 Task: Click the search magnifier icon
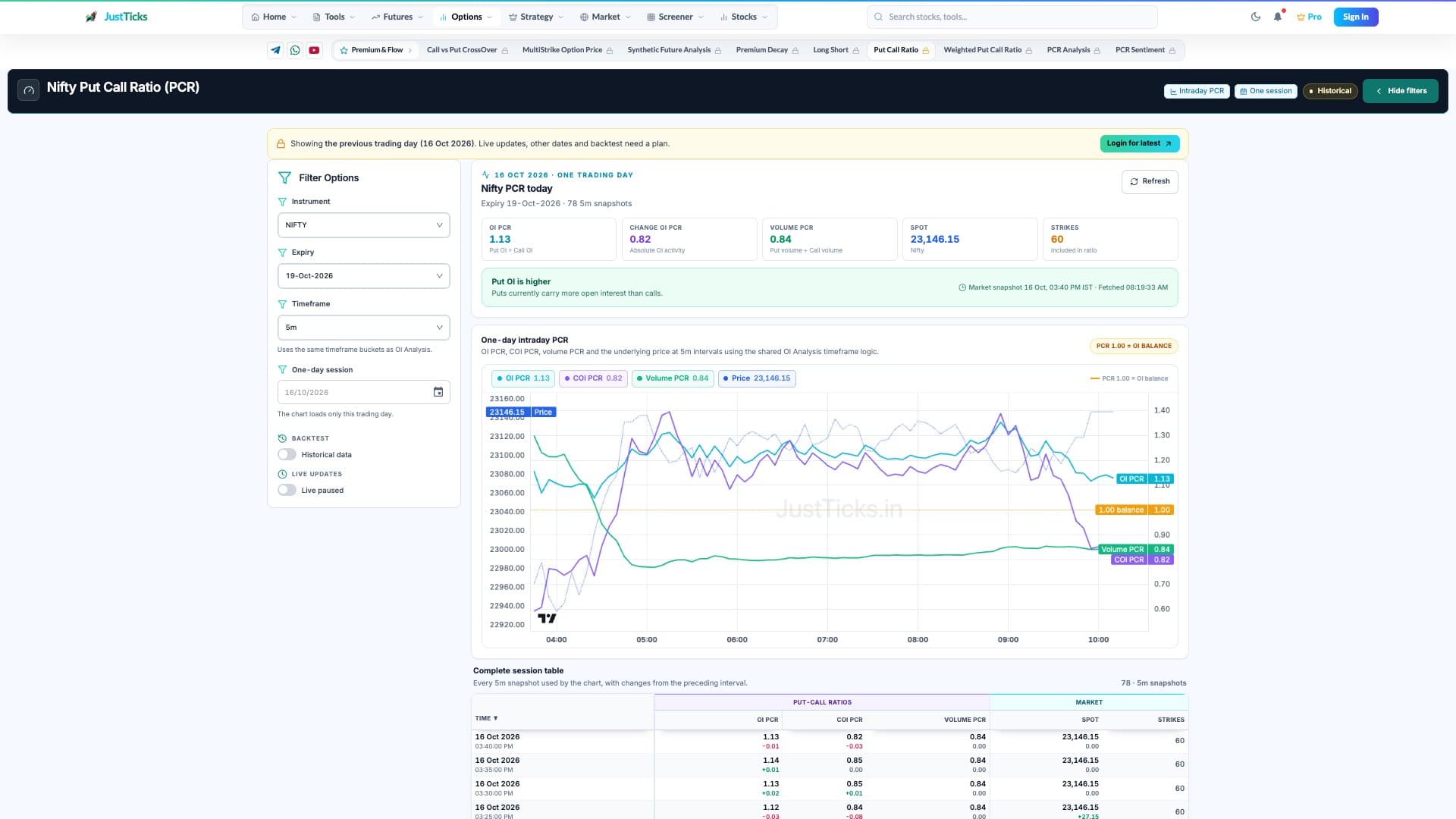[x=878, y=17]
